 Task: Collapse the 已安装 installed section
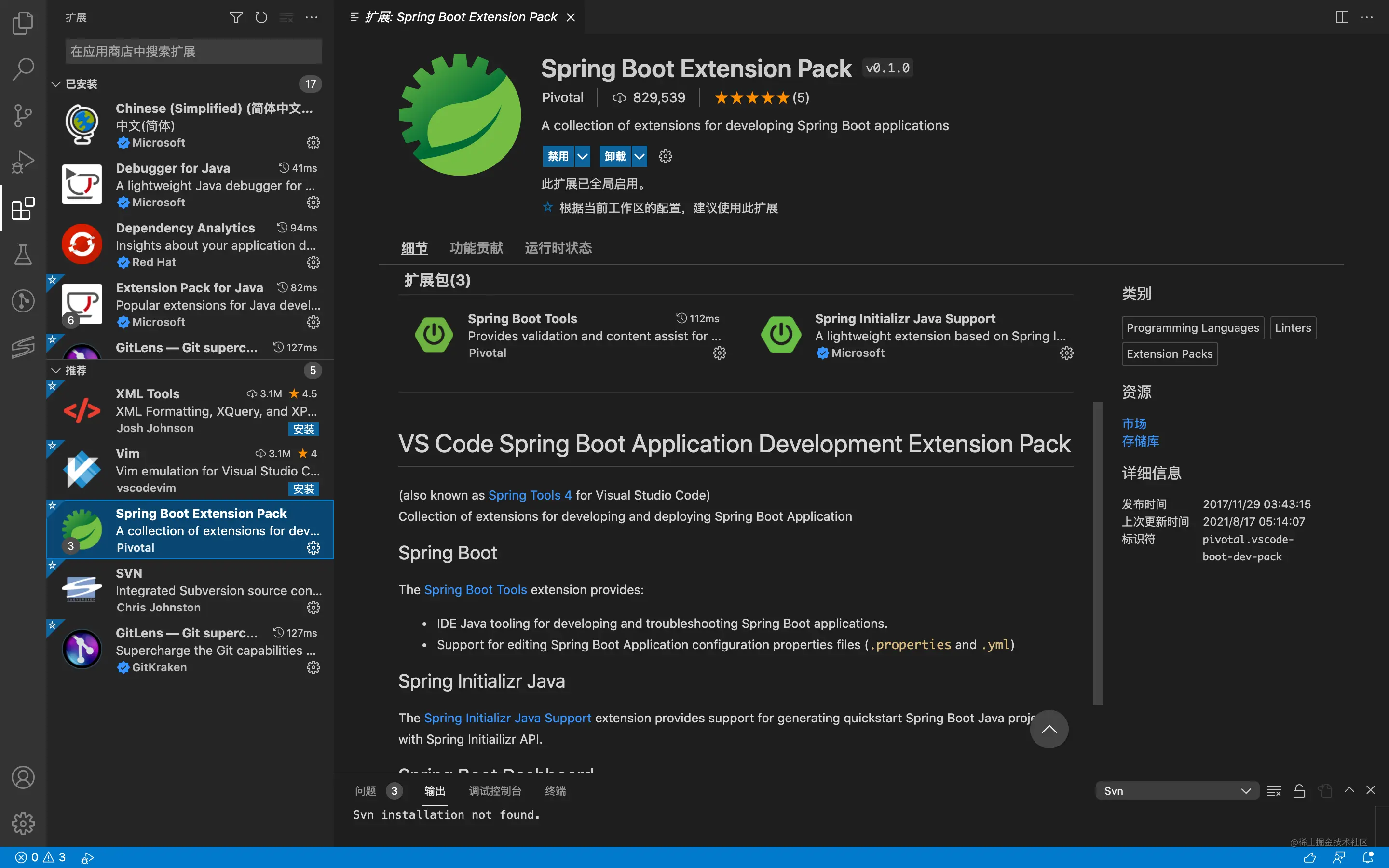pyautogui.click(x=55, y=84)
